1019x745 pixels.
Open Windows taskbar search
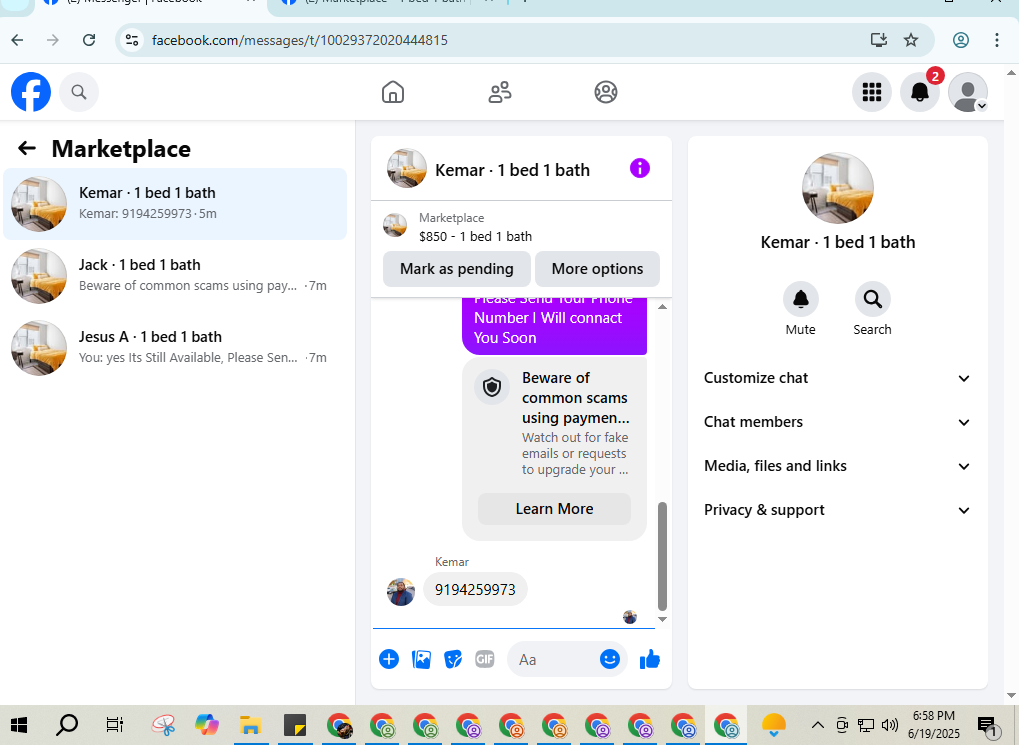click(67, 724)
